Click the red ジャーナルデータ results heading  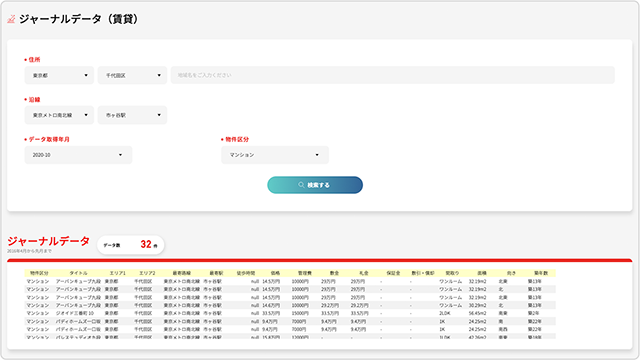point(48,241)
